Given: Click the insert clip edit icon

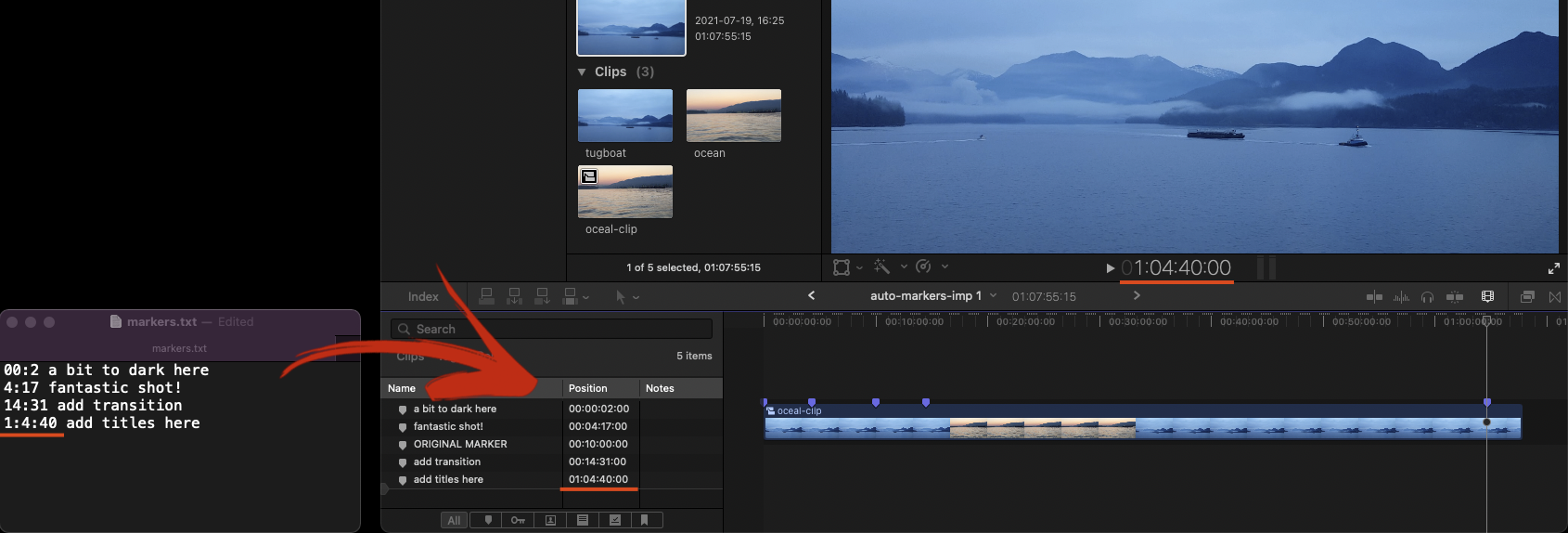Looking at the screenshot, I should coord(514,296).
